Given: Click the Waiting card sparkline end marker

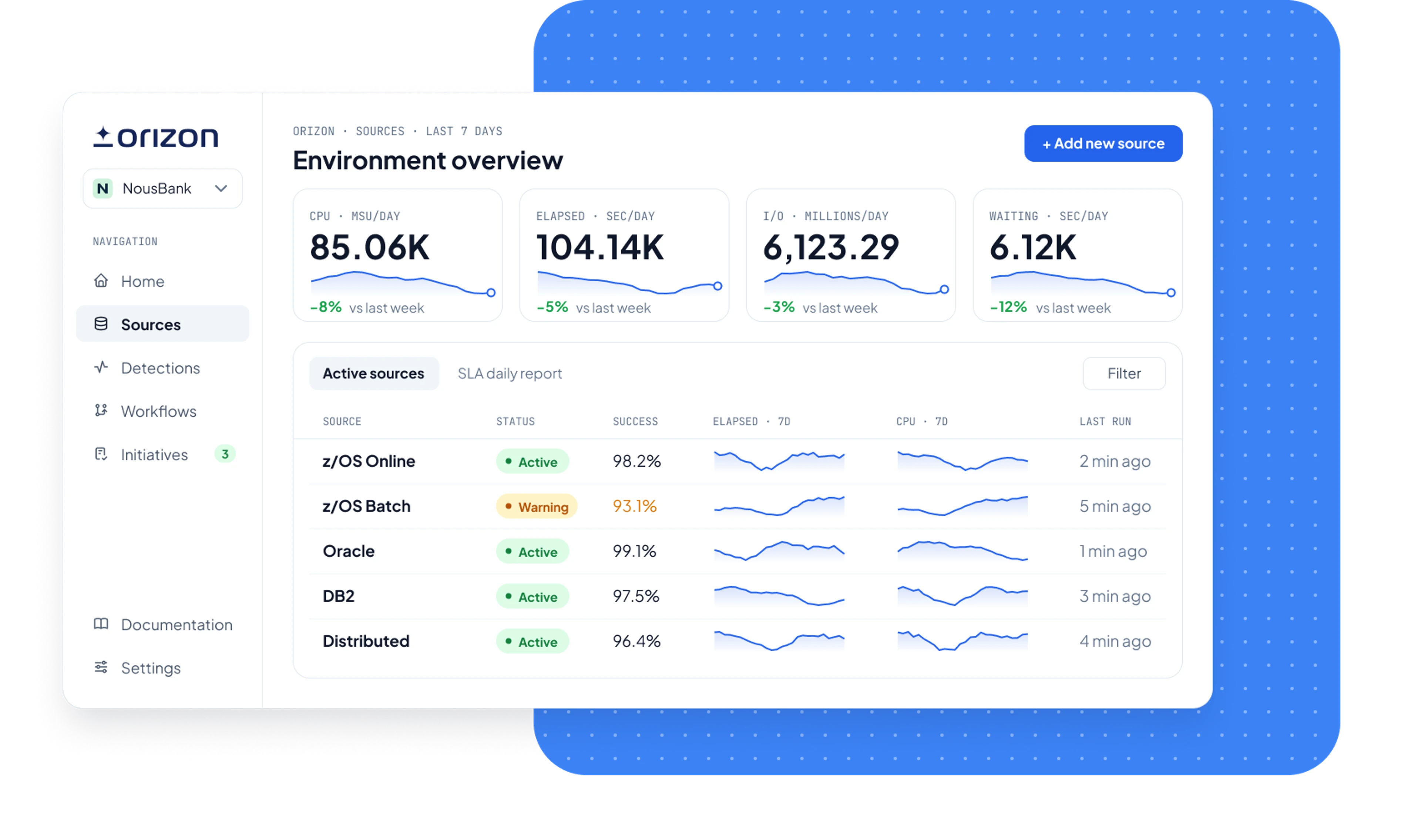Looking at the screenshot, I should 1171,293.
